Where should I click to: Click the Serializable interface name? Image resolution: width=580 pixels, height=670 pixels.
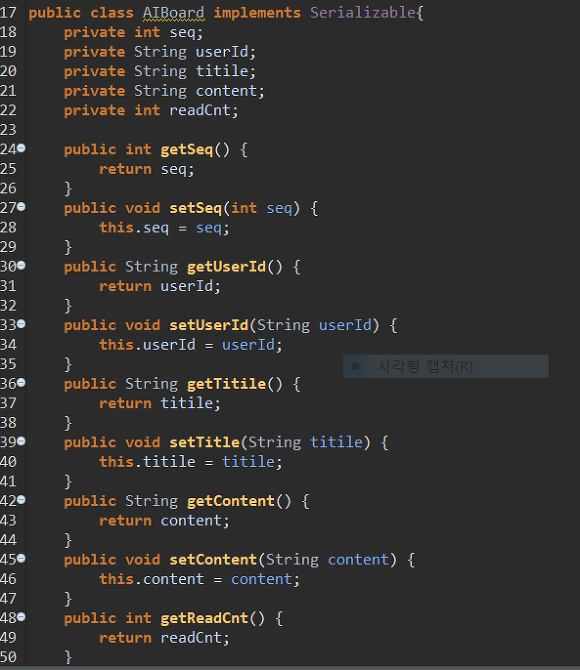[x=363, y=13]
